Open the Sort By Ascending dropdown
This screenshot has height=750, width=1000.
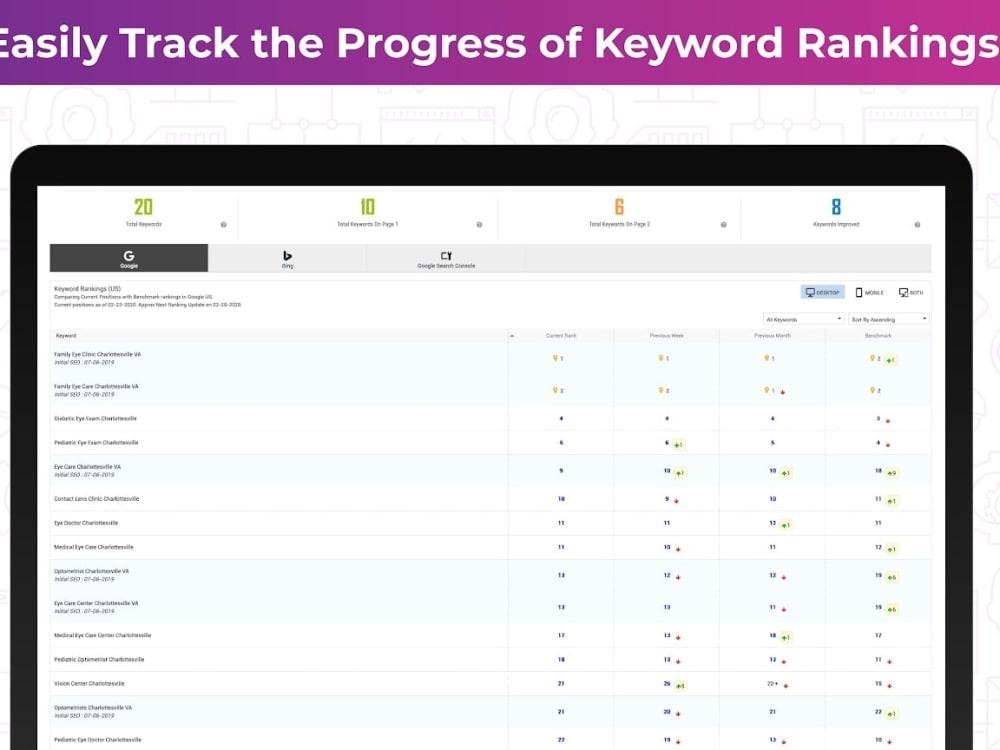(x=888, y=319)
